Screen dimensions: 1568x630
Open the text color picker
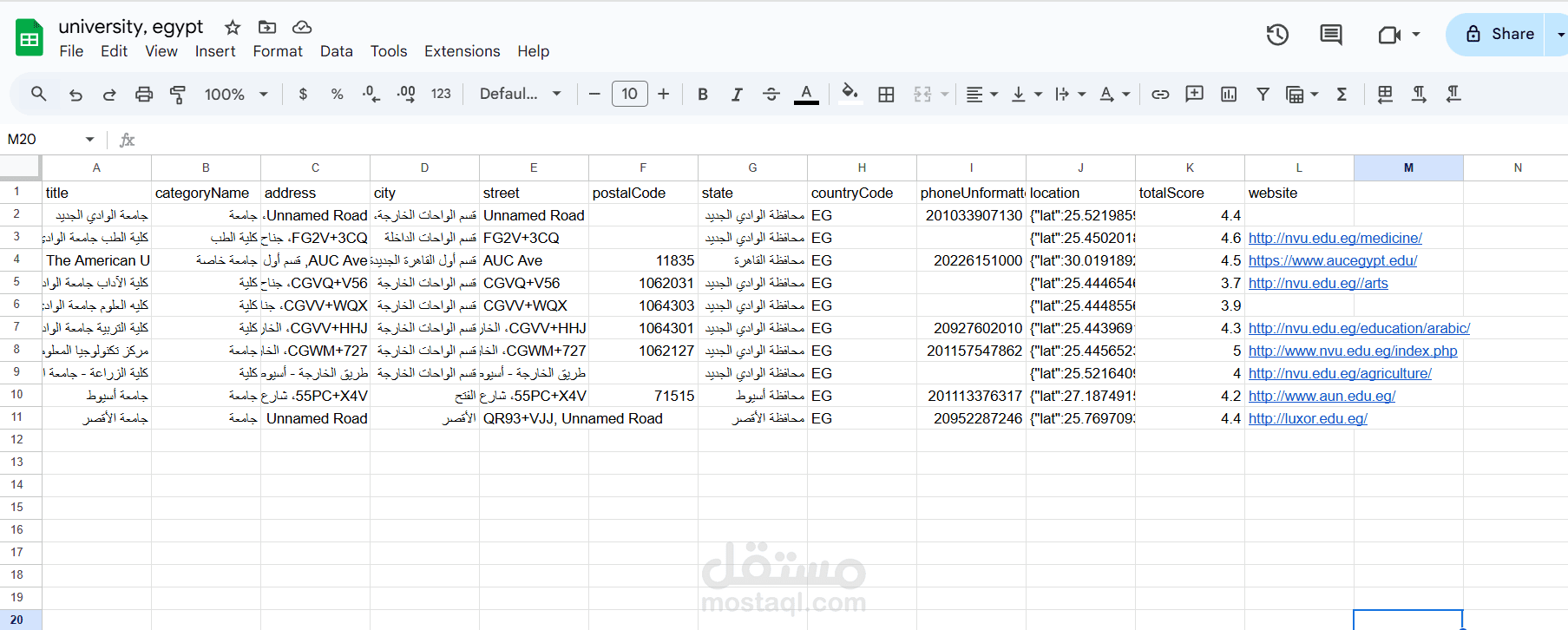pos(806,94)
